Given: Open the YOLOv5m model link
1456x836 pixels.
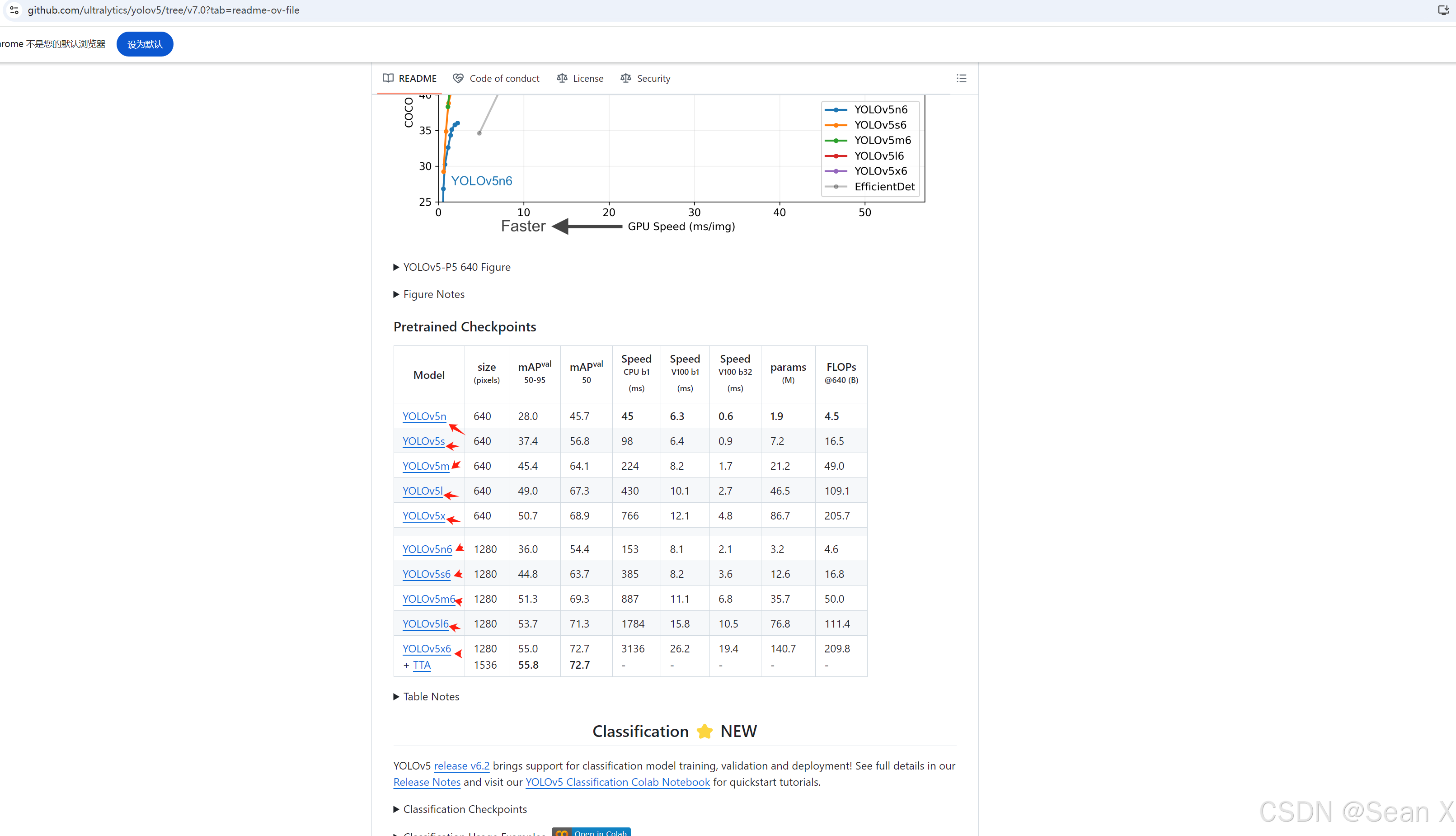Looking at the screenshot, I should (426, 466).
